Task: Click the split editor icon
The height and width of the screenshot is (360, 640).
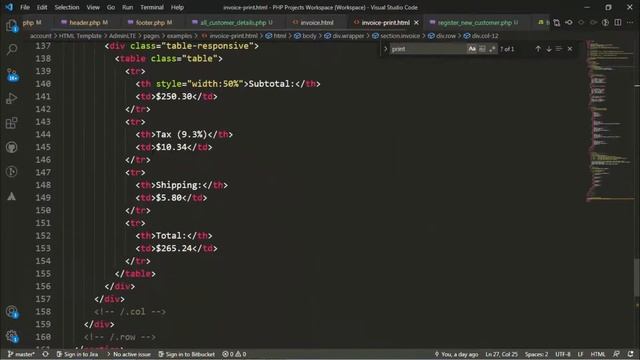Action: pyautogui.click(x=618, y=23)
